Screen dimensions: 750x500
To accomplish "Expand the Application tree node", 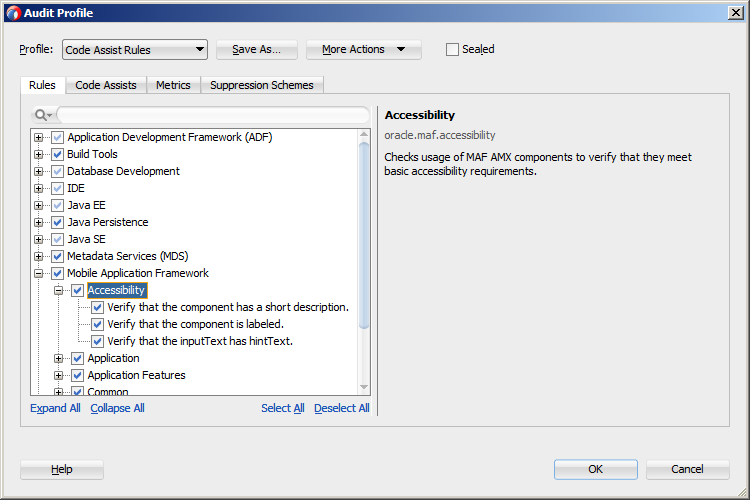I will tap(58, 358).
